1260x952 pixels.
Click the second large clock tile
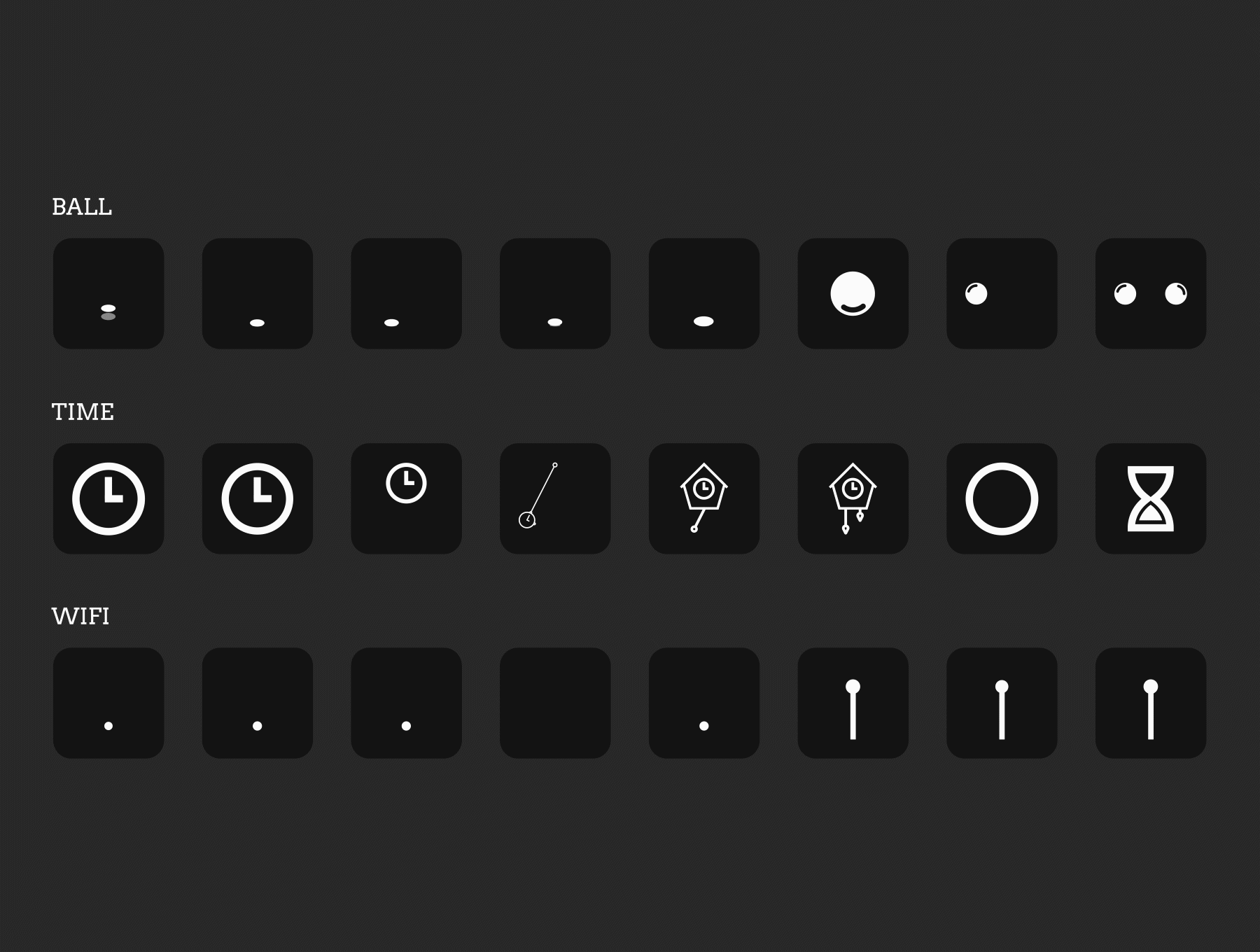point(258,498)
